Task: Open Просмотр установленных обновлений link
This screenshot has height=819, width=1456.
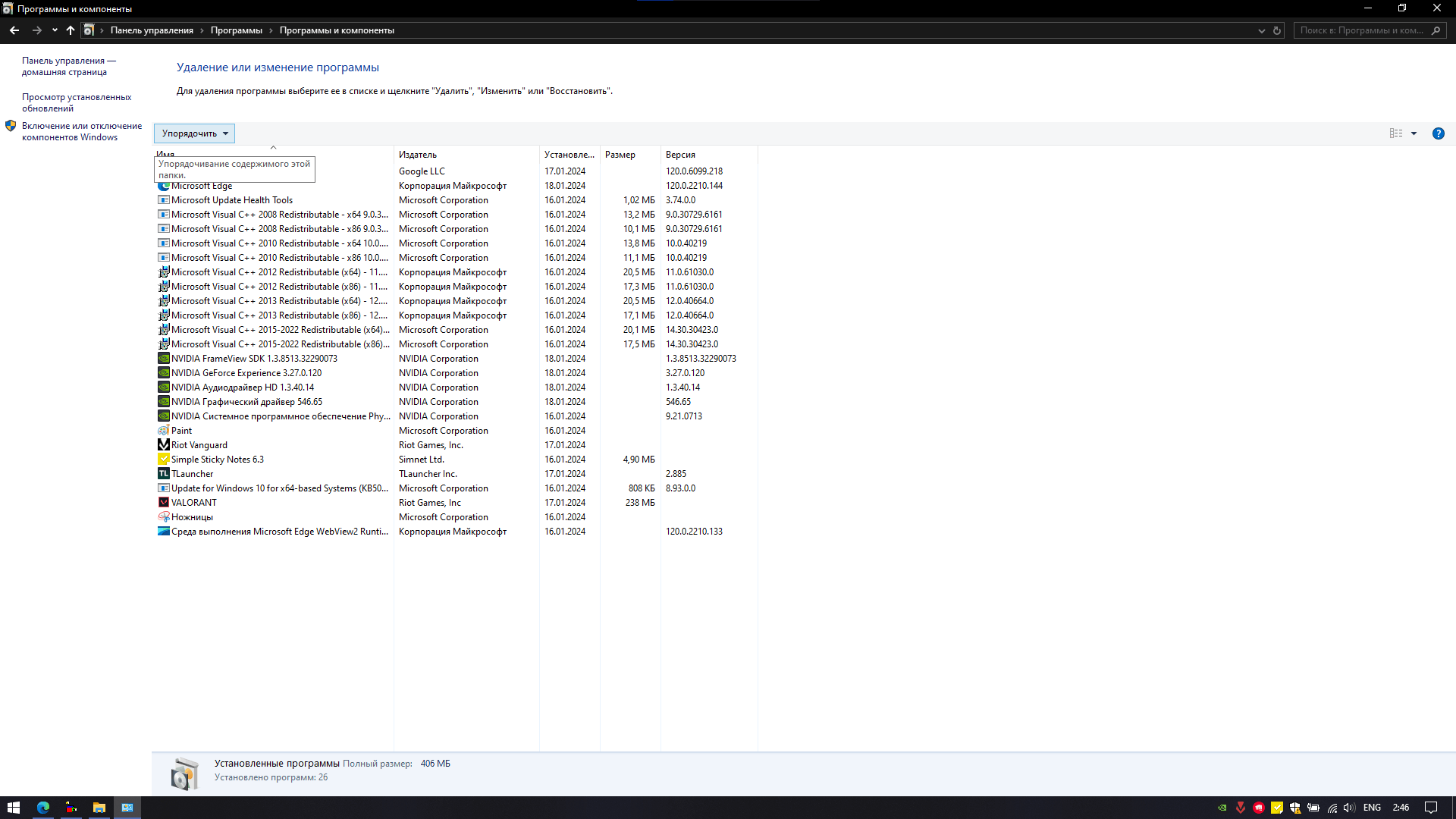Action: (x=77, y=103)
